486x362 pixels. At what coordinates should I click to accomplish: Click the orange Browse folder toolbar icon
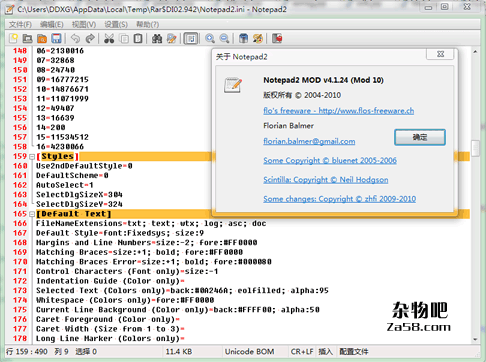[42, 39]
